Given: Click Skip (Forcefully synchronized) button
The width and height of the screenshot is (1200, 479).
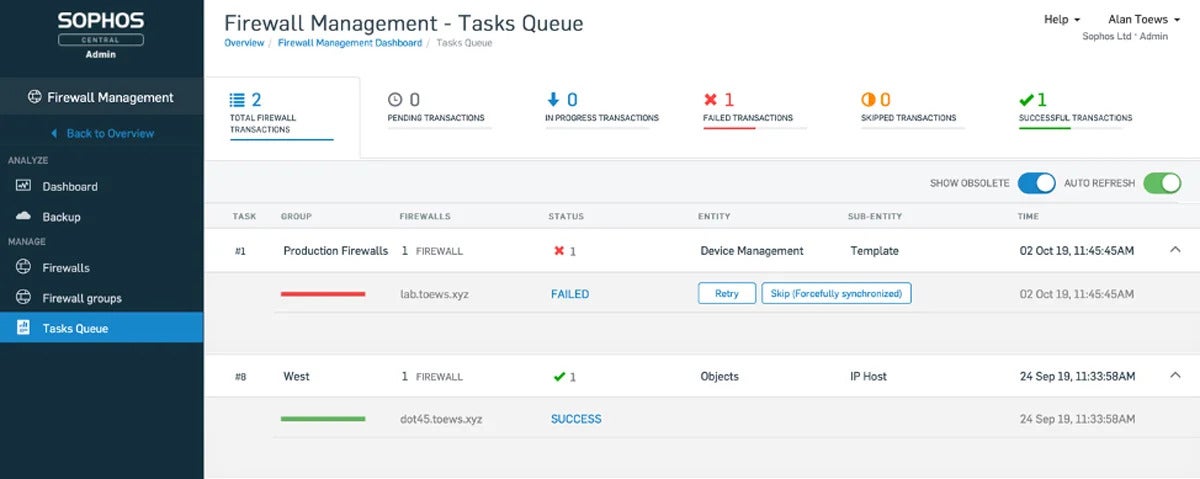Looking at the screenshot, I should pyautogui.click(x=836, y=294).
